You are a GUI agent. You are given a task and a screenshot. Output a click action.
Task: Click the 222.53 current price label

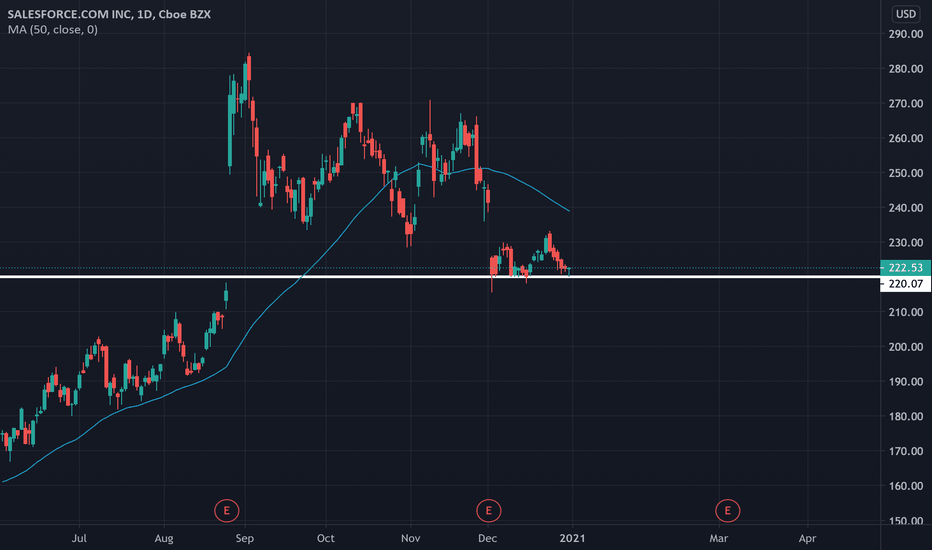click(905, 268)
